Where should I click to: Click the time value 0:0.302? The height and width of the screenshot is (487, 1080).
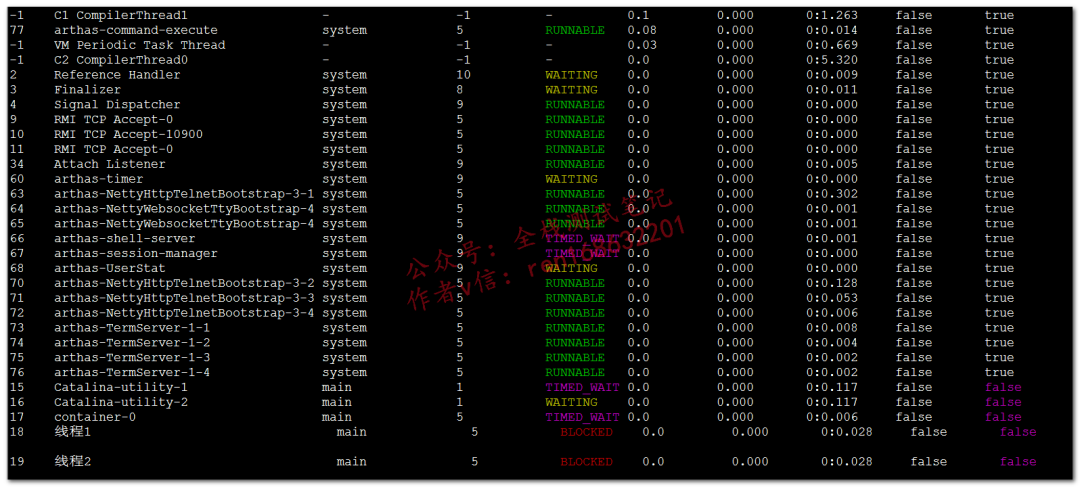(832, 194)
